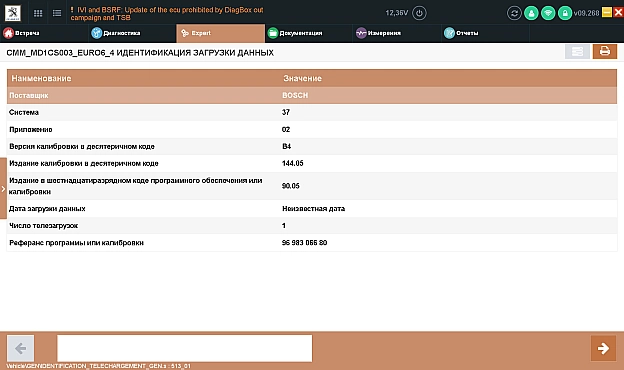Click the reference number 96 983 066 80

pos(304,243)
